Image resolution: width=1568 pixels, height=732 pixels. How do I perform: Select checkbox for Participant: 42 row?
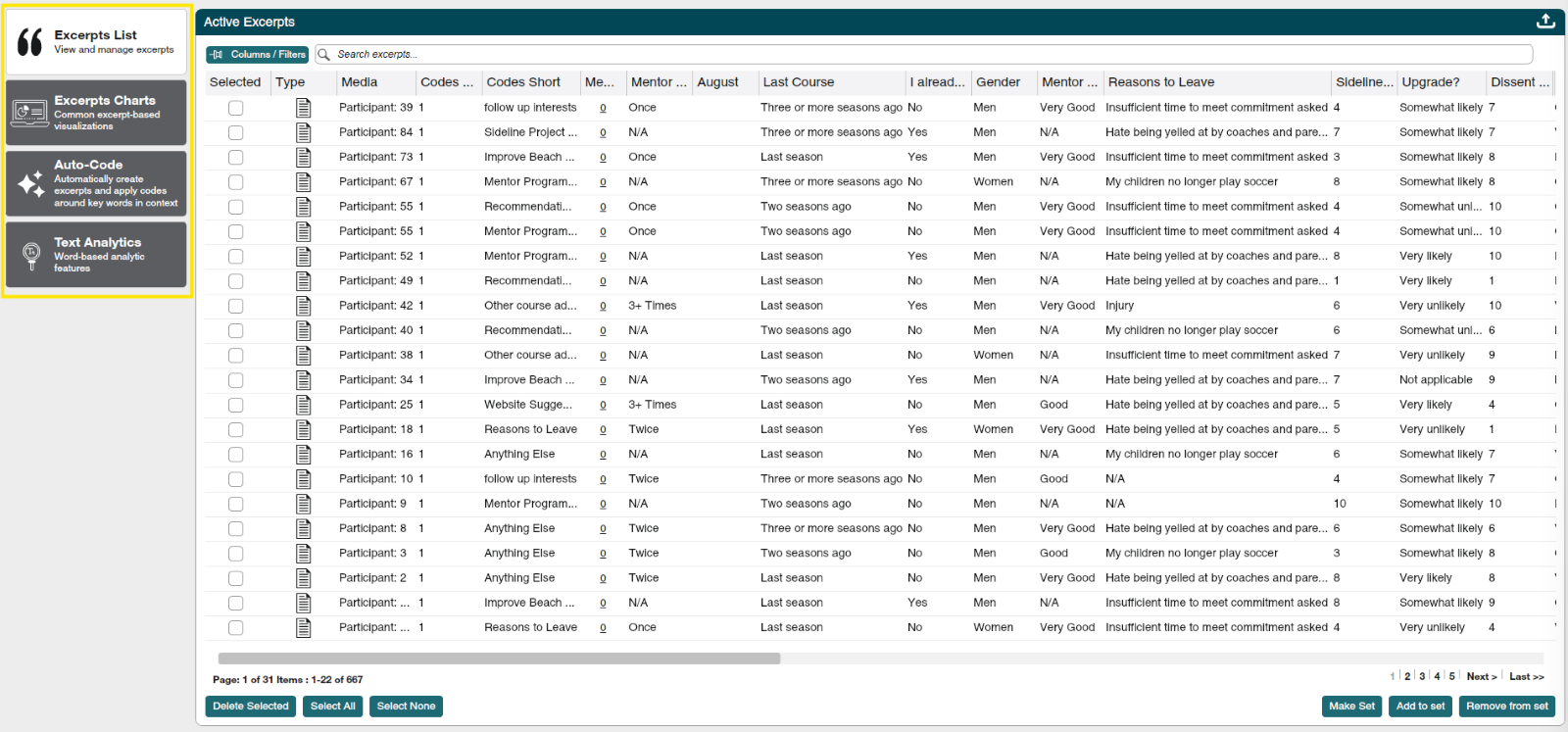(x=236, y=306)
